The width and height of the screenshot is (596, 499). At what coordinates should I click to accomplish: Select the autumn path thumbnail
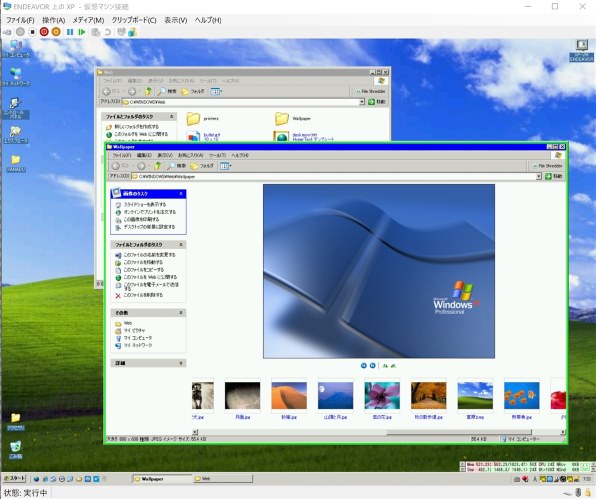(428, 396)
